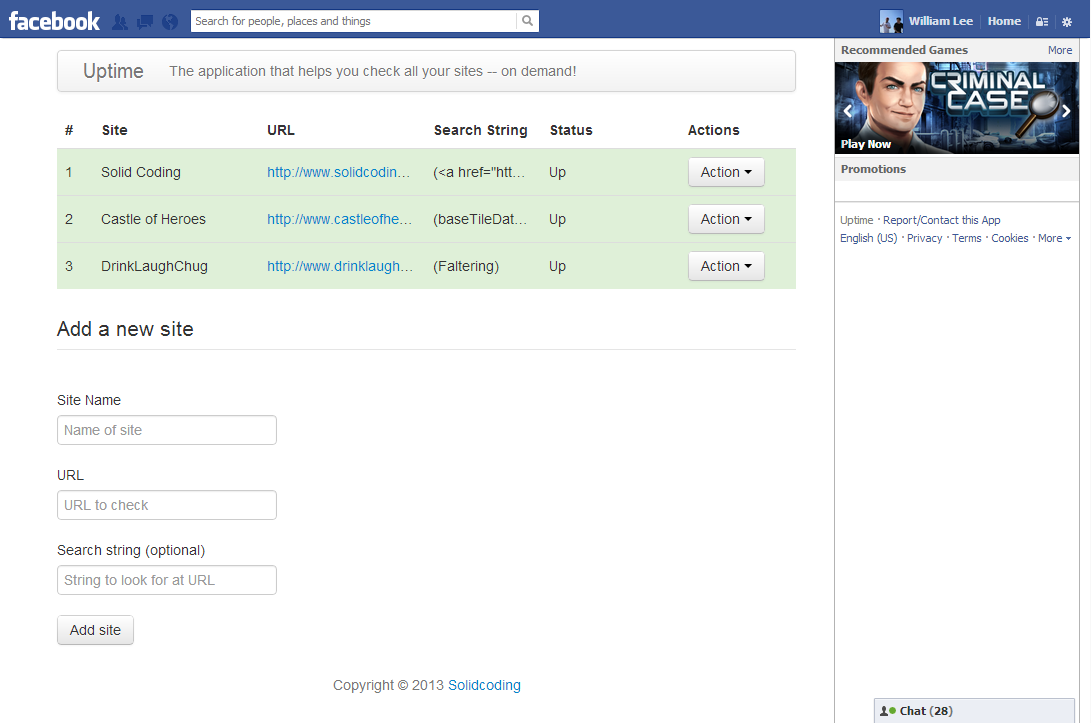The width and height of the screenshot is (1091, 723).
Task: Click the Facebook logo
Action: [54, 21]
